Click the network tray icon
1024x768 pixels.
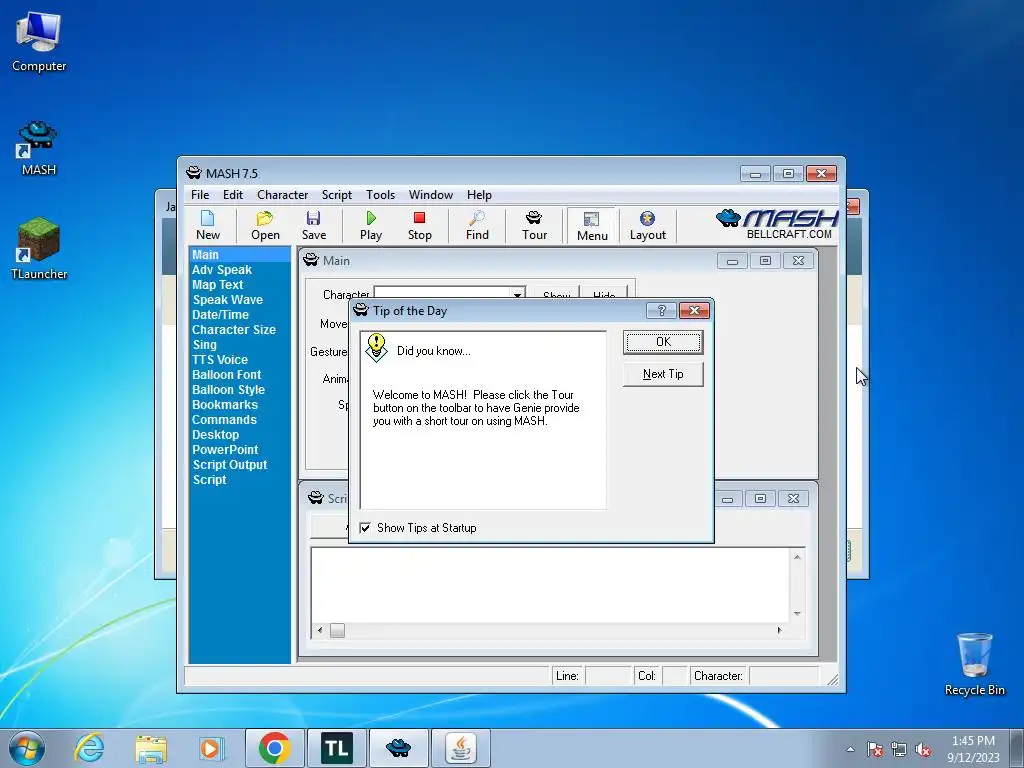[899, 749]
